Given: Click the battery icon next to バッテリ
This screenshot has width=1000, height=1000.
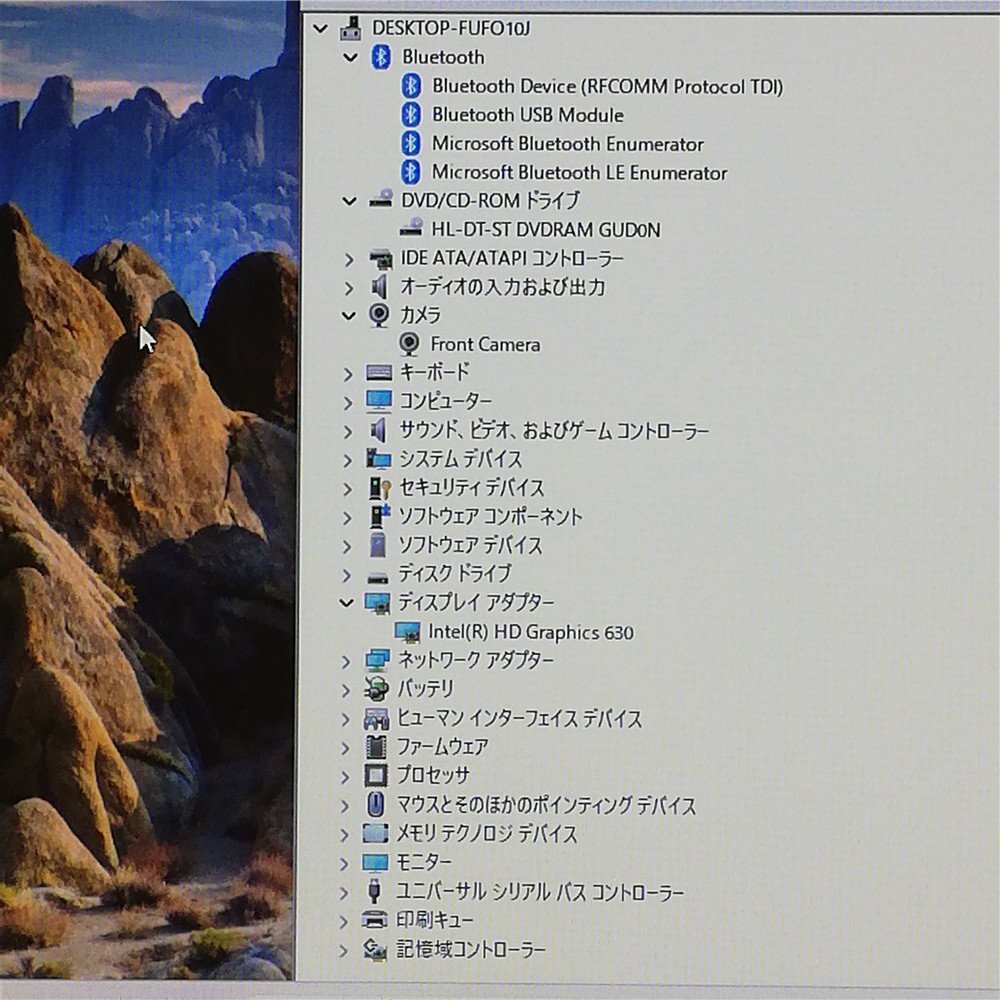Looking at the screenshot, I should click(376, 689).
